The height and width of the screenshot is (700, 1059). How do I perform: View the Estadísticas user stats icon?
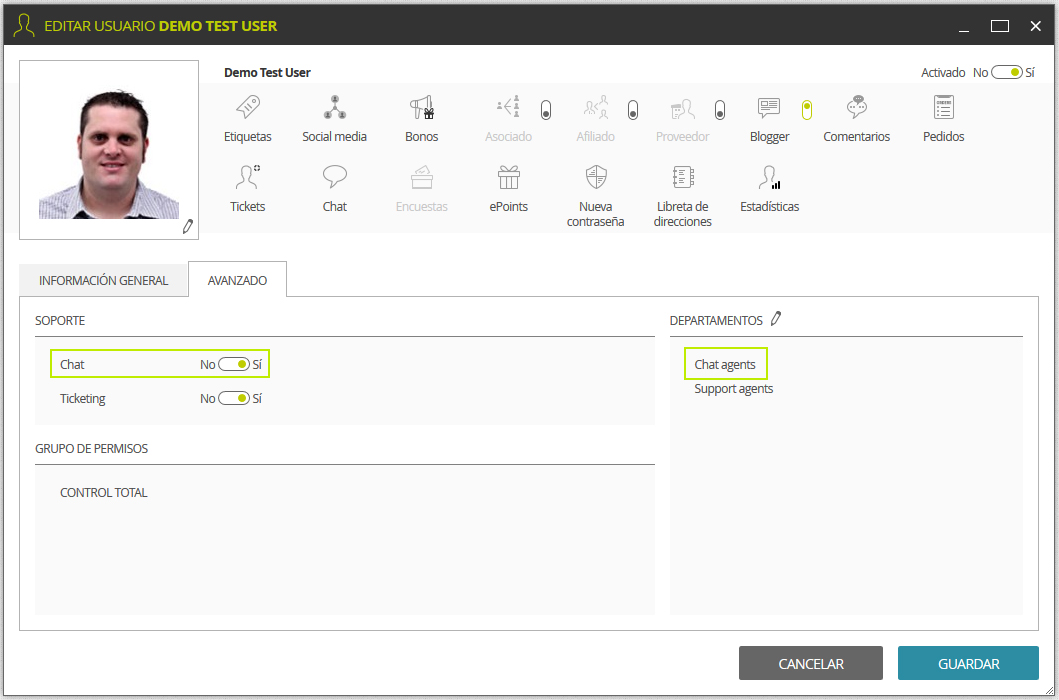click(x=769, y=178)
